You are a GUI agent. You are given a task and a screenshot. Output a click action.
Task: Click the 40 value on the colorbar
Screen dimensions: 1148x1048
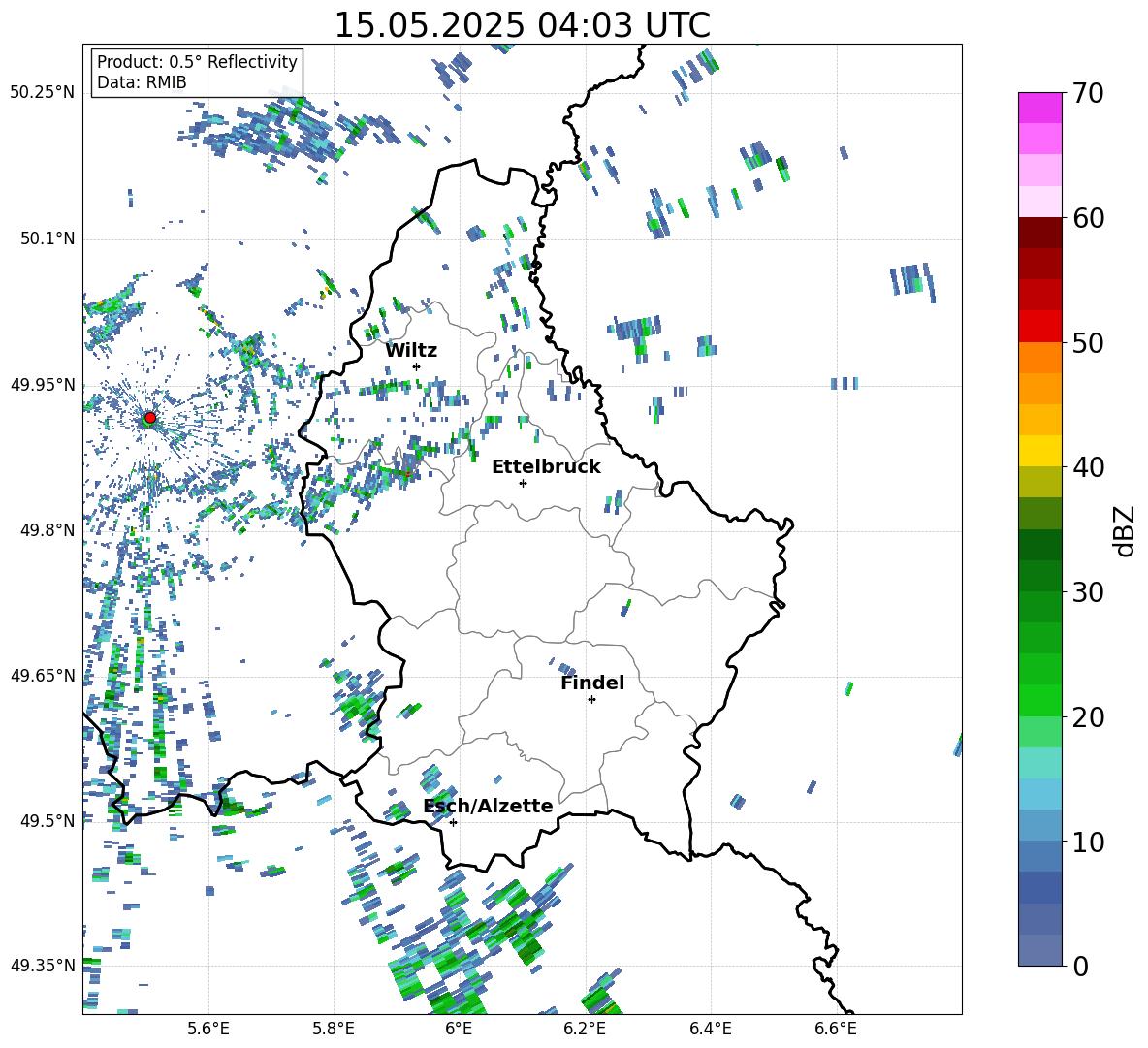tap(1088, 467)
